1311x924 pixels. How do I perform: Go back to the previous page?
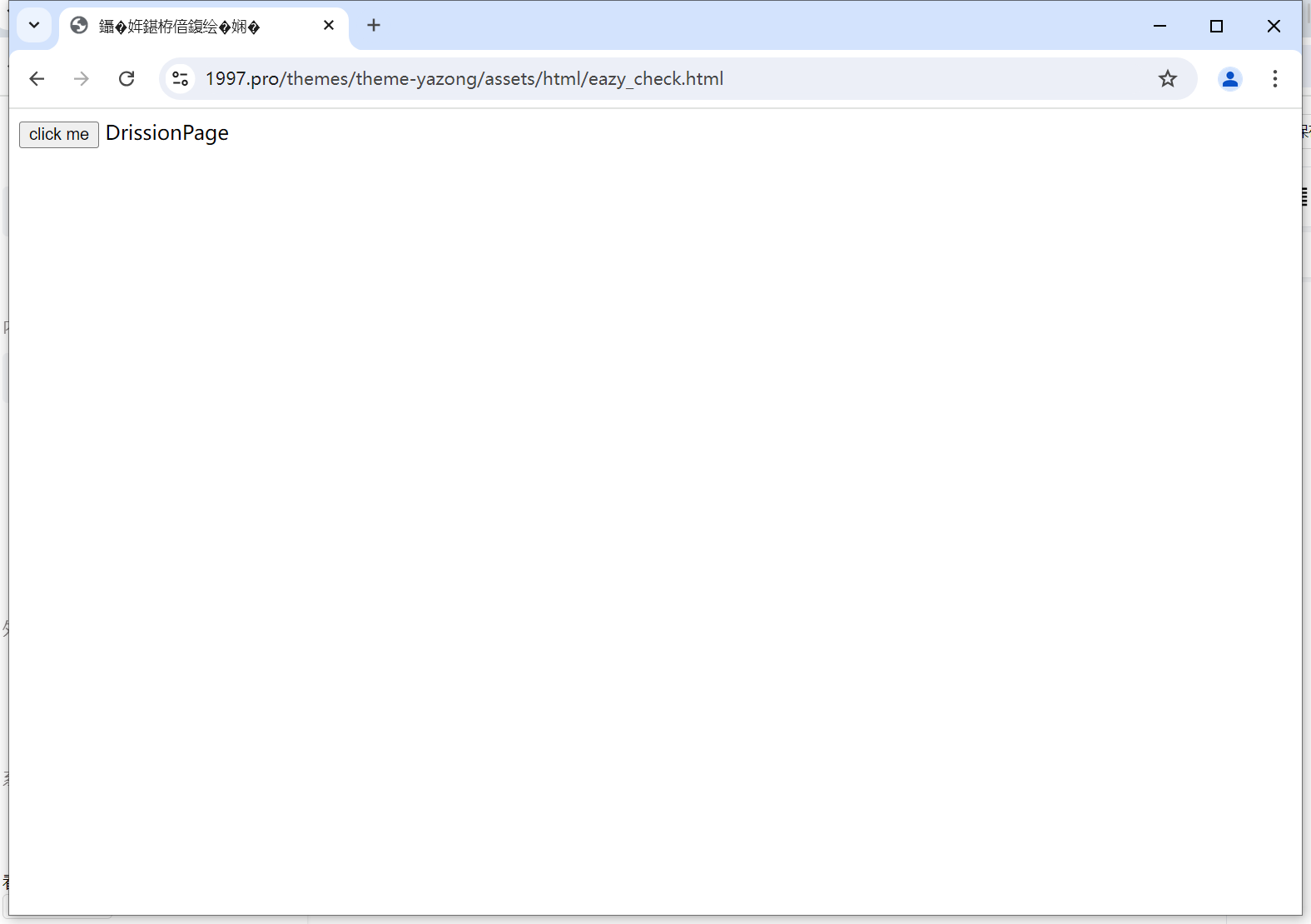[37, 79]
